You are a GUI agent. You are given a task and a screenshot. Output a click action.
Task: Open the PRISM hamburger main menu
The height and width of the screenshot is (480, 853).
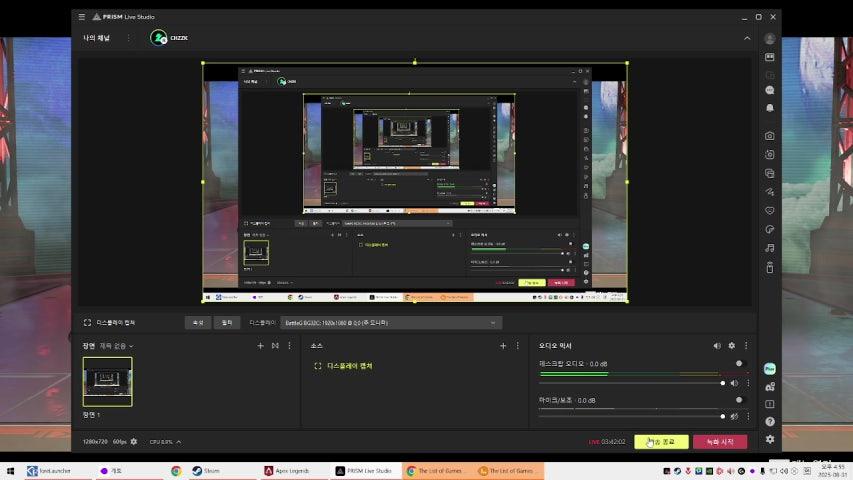82,17
